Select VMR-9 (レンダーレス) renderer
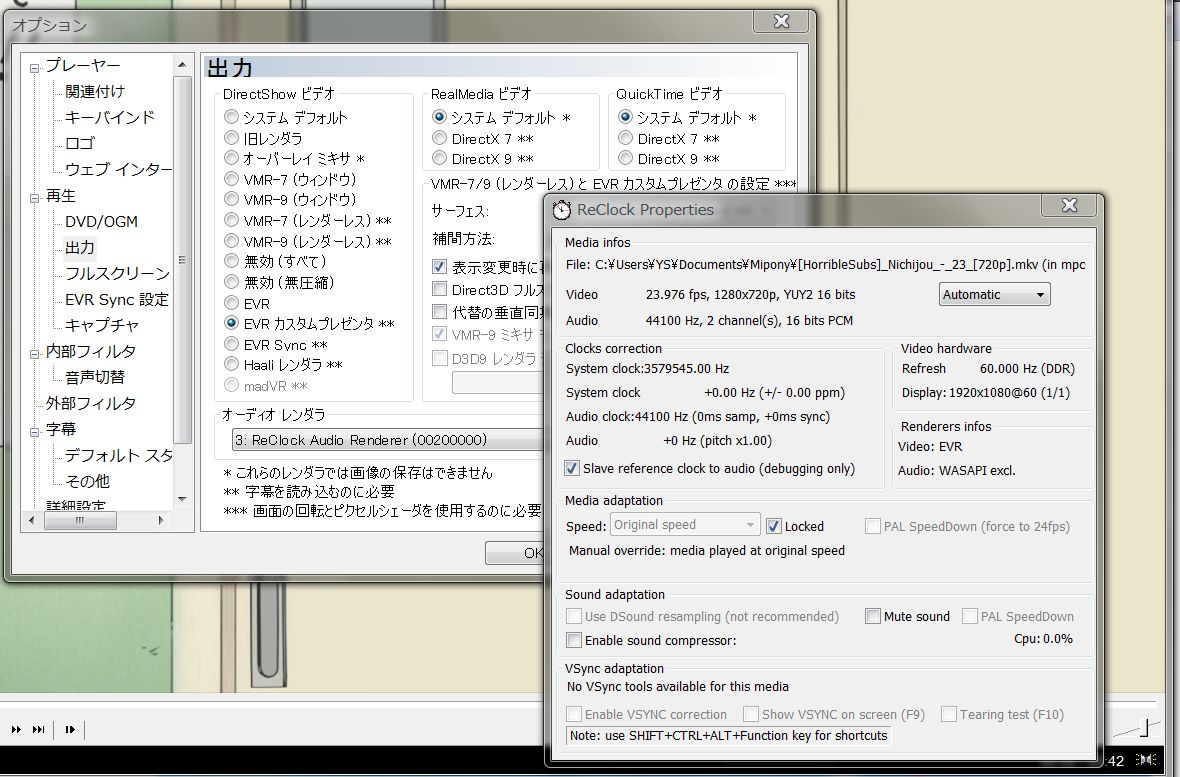Viewport: 1180px width, 777px height. click(231, 241)
